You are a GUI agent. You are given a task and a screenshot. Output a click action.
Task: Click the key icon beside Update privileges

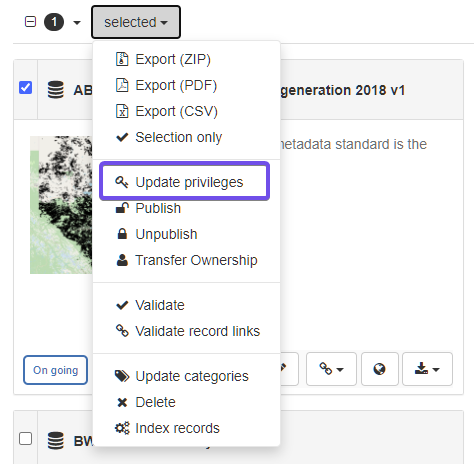pos(122,182)
